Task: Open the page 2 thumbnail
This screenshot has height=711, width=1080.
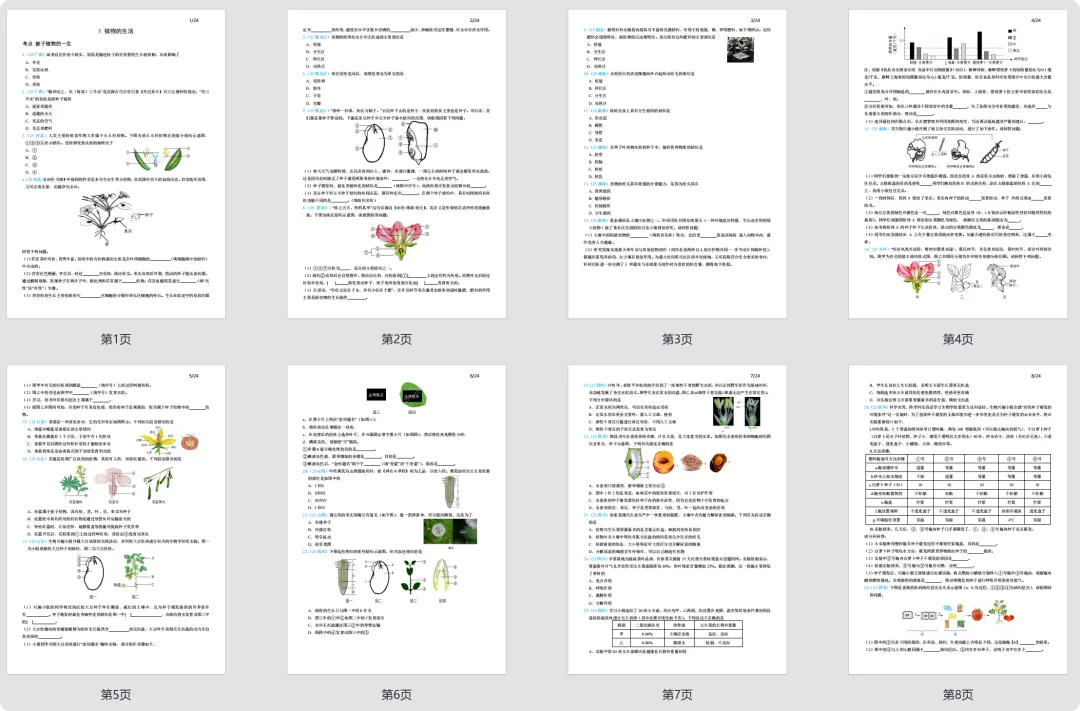Action: tap(397, 164)
